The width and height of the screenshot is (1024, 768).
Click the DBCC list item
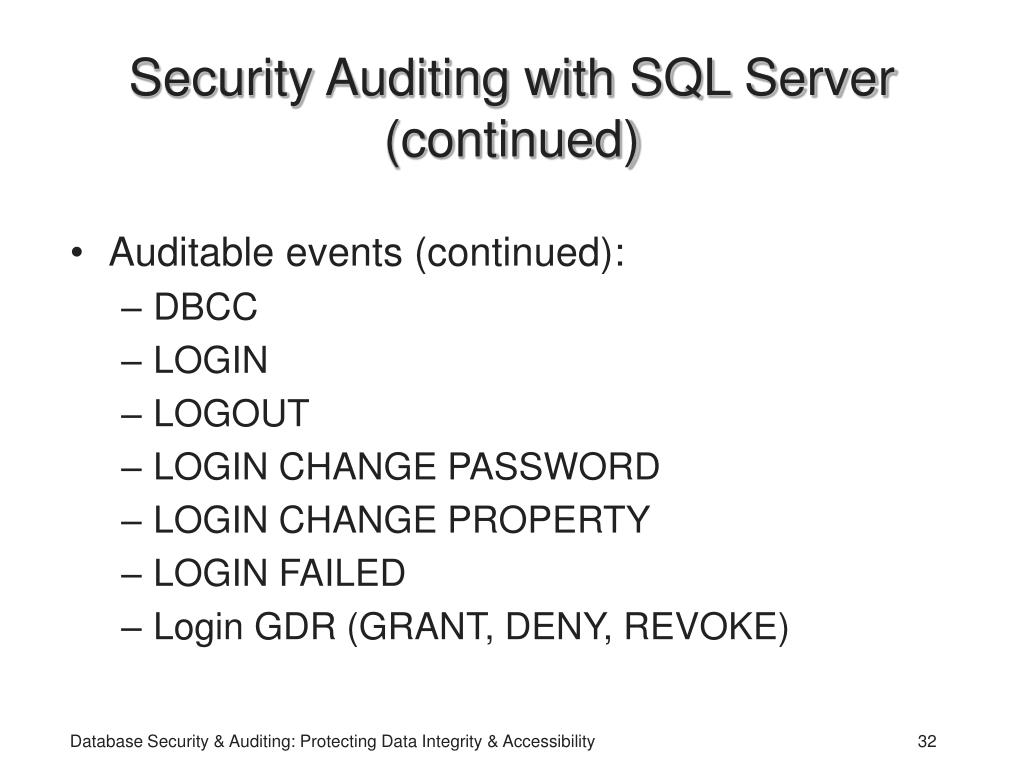206,307
